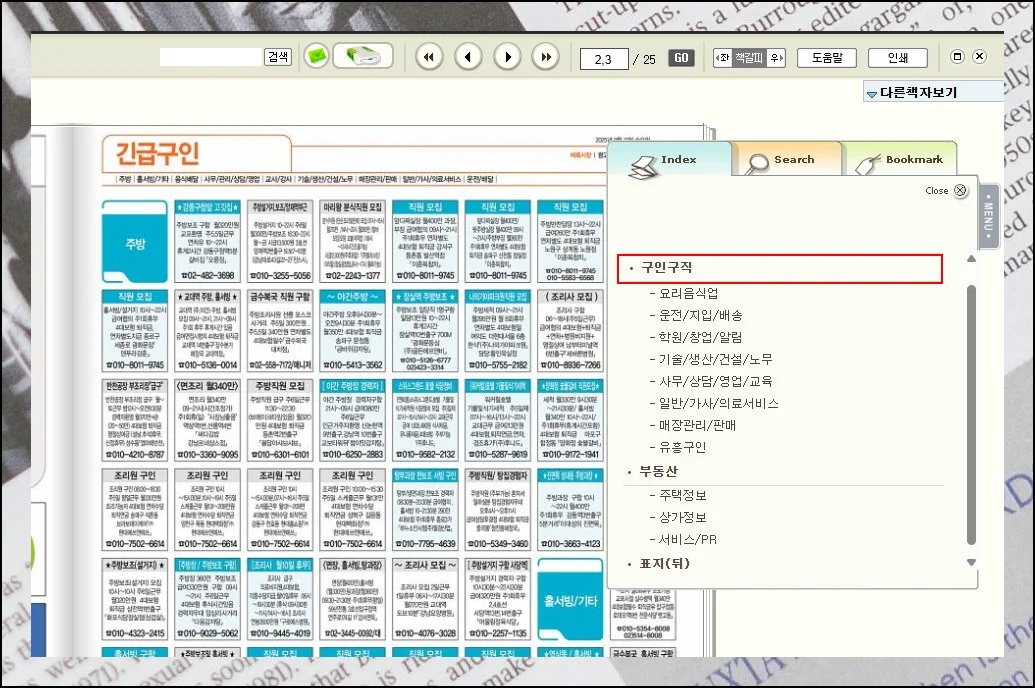Click the green book icon button
Image resolution: width=1035 pixels, height=688 pixels.
[362, 56]
